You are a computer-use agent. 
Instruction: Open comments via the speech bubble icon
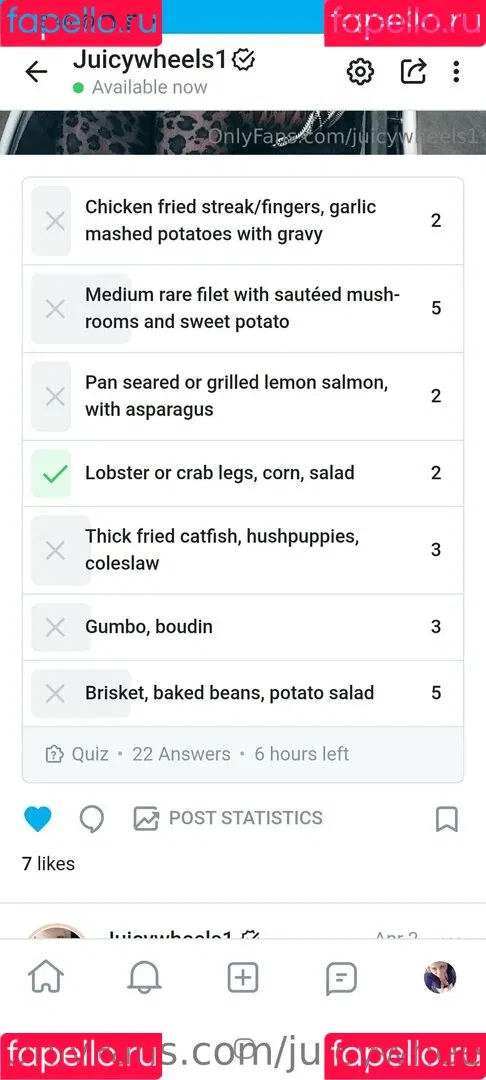coord(92,818)
